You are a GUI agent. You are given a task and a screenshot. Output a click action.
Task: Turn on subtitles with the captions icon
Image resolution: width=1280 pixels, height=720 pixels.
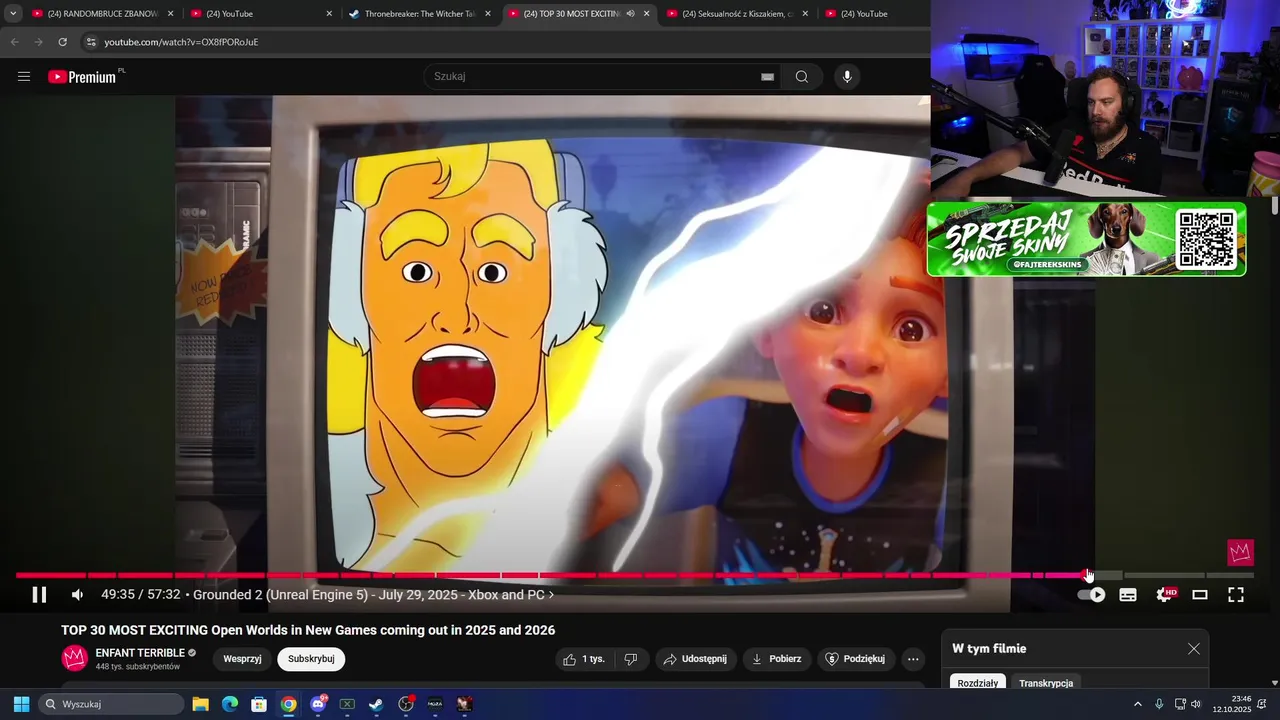pyautogui.click(x=1128, y=595)
